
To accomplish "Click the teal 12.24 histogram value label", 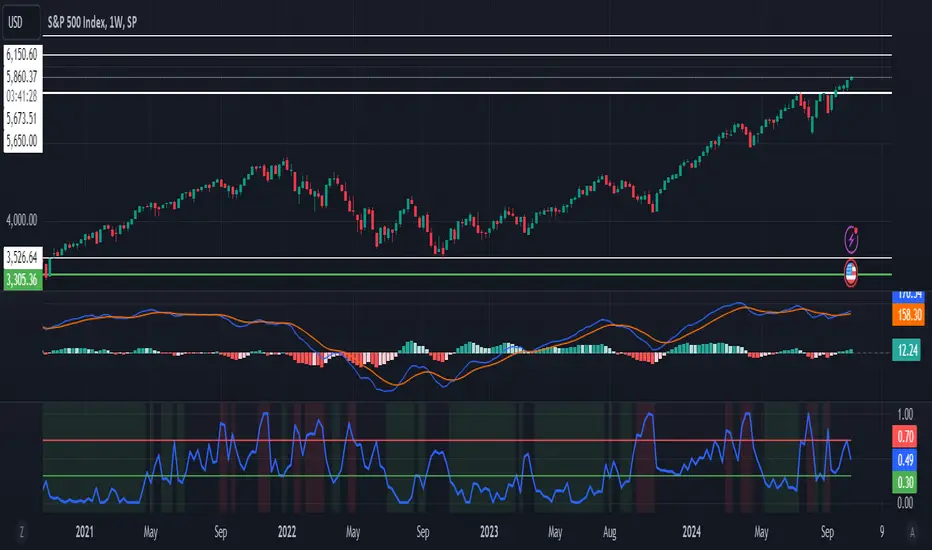I will point(906,350).
